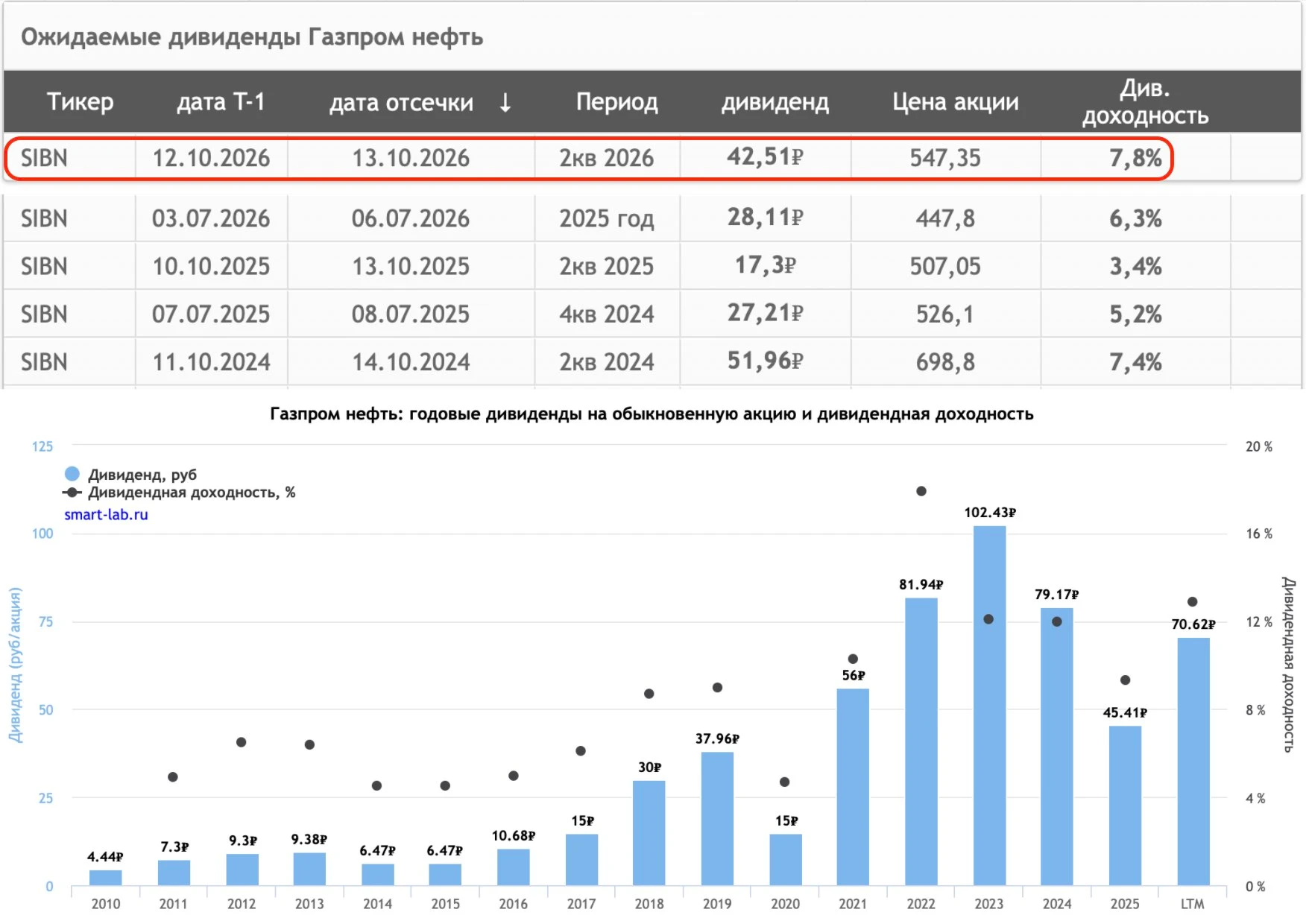The image size is (1306, 924).
Task: Click the 2011 bar labeled 7.3₽
Action: pyautogui.click(x=174, y=873)
